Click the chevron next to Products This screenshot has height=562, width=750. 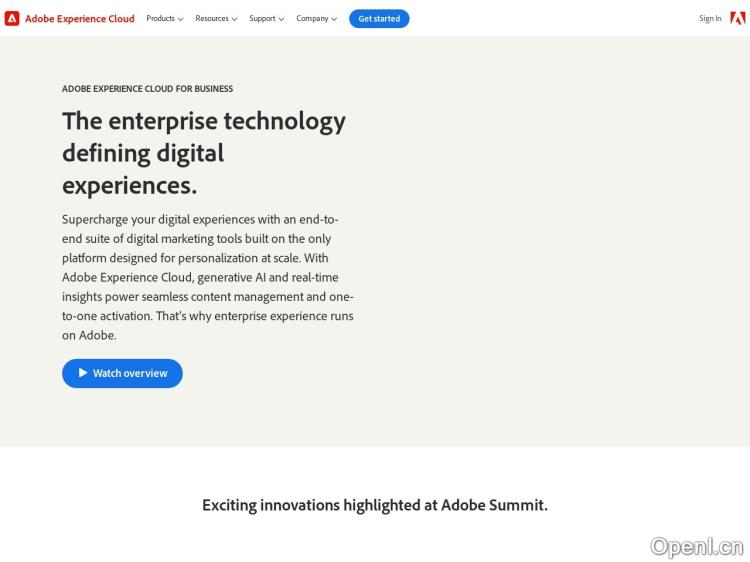(181, 19)
